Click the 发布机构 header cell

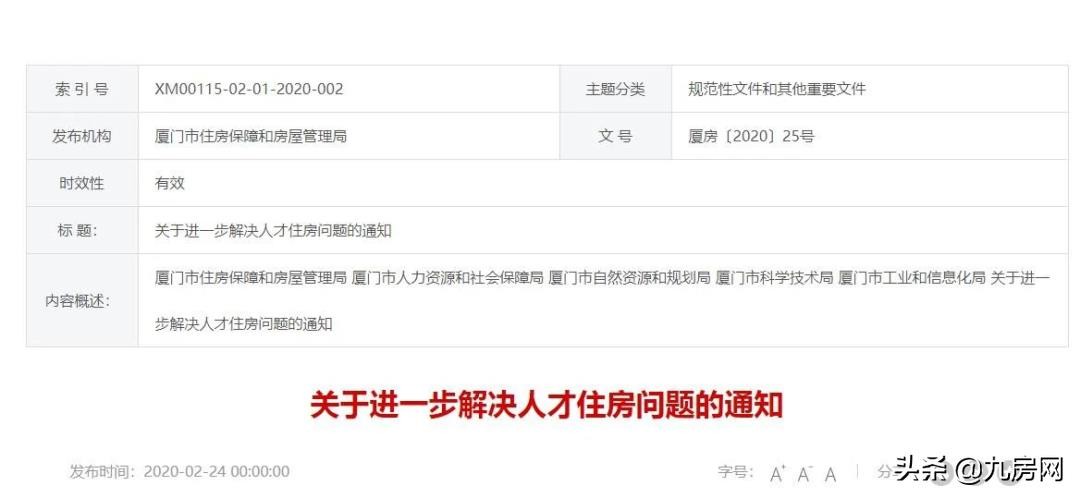(82, 136)
